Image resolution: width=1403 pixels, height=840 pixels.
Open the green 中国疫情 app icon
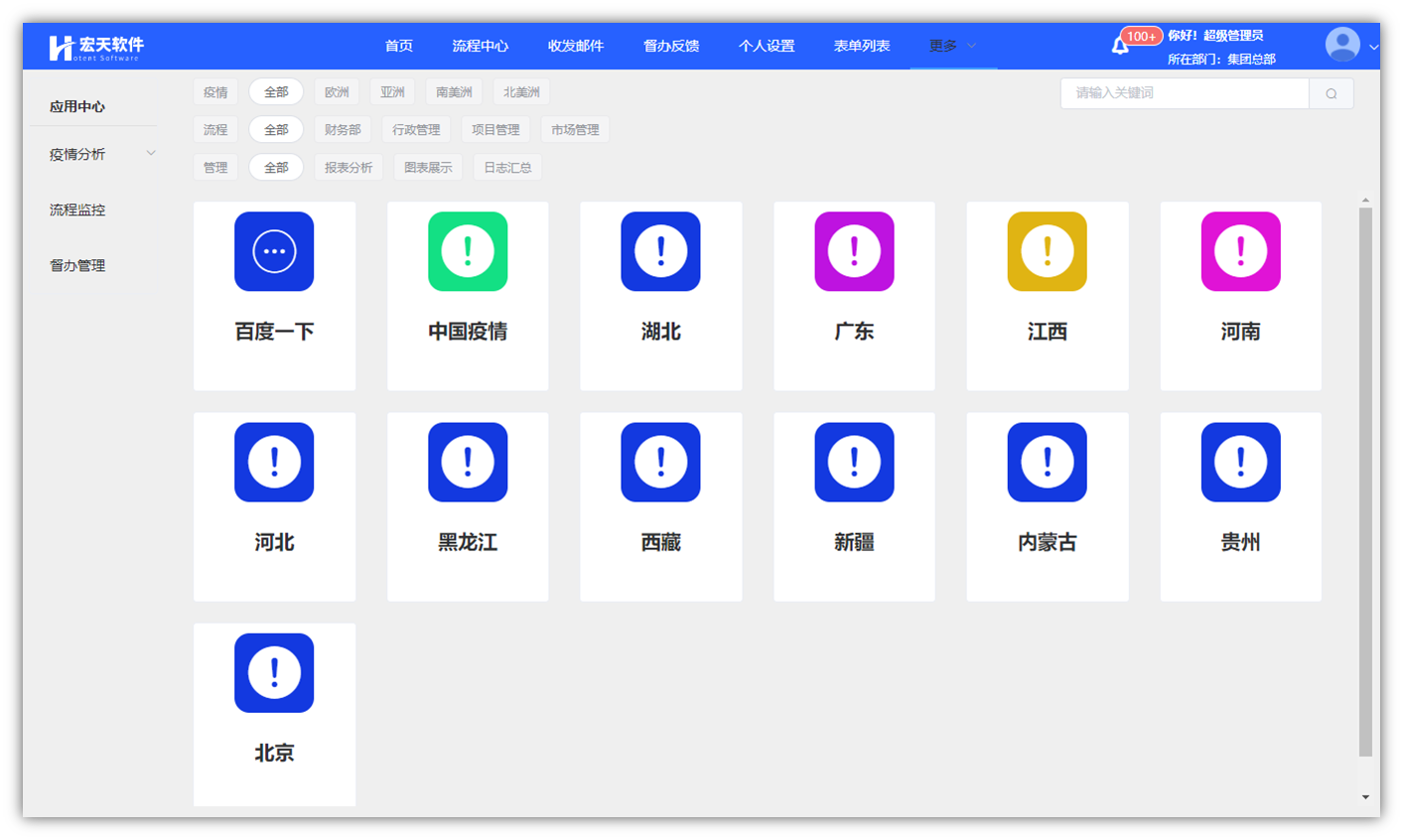pyautogui.click(x=468, y=252)
